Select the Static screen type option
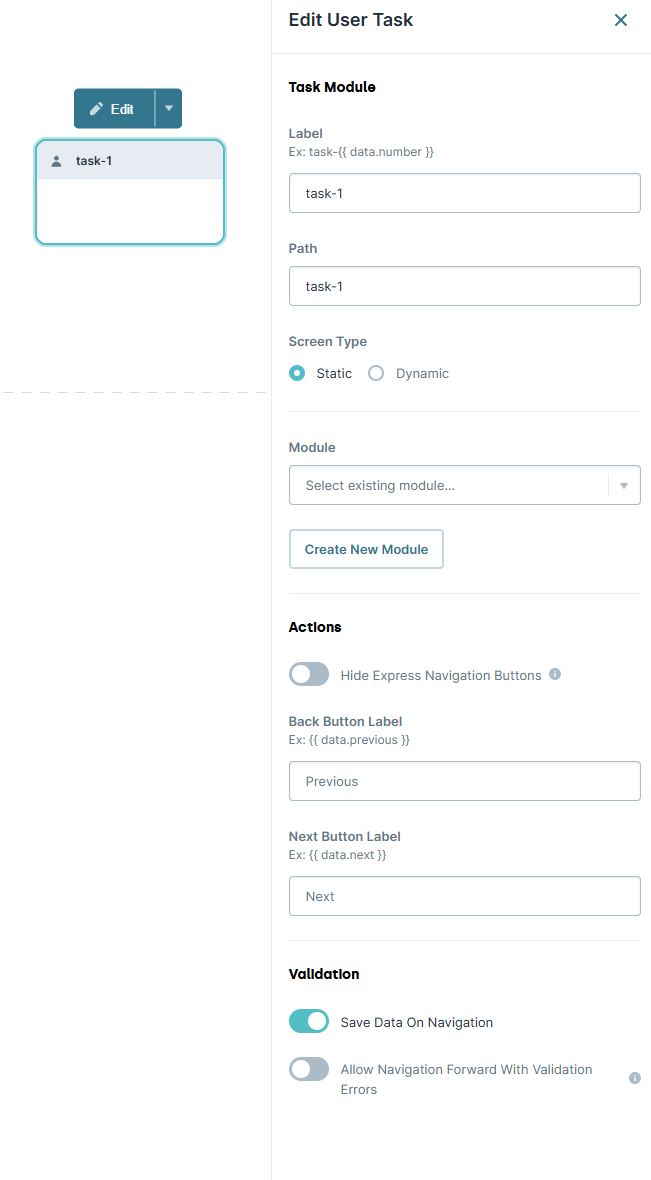This screenshot has width=651, height=1180. (296, 372)
